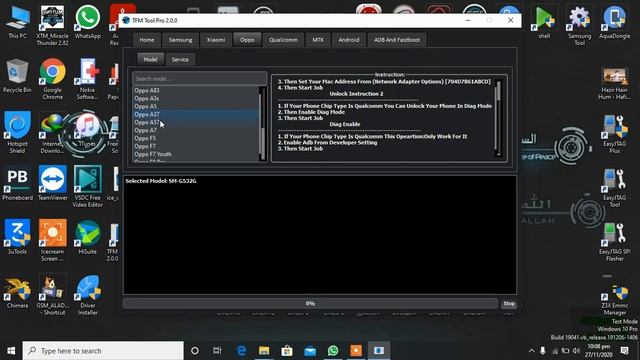640x360 pixels.
Task: Click the Search model input field
Action: tap(199, 78)
